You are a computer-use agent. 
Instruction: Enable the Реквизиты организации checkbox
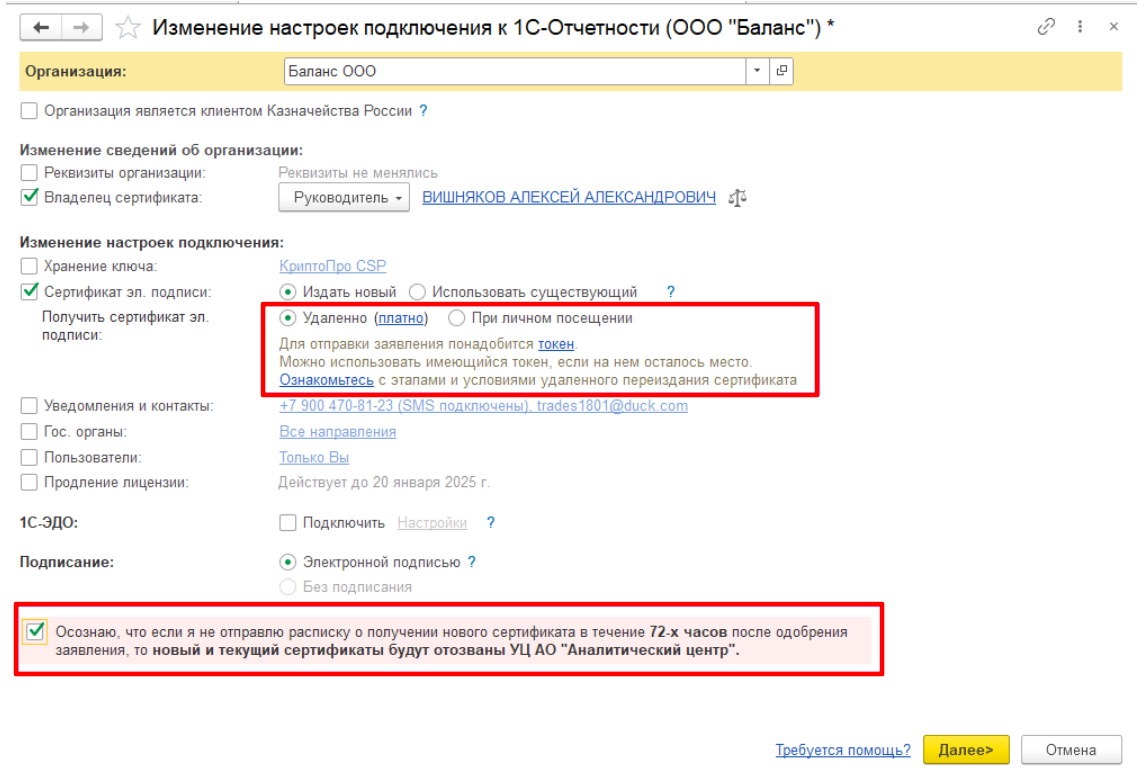(29, 173)
